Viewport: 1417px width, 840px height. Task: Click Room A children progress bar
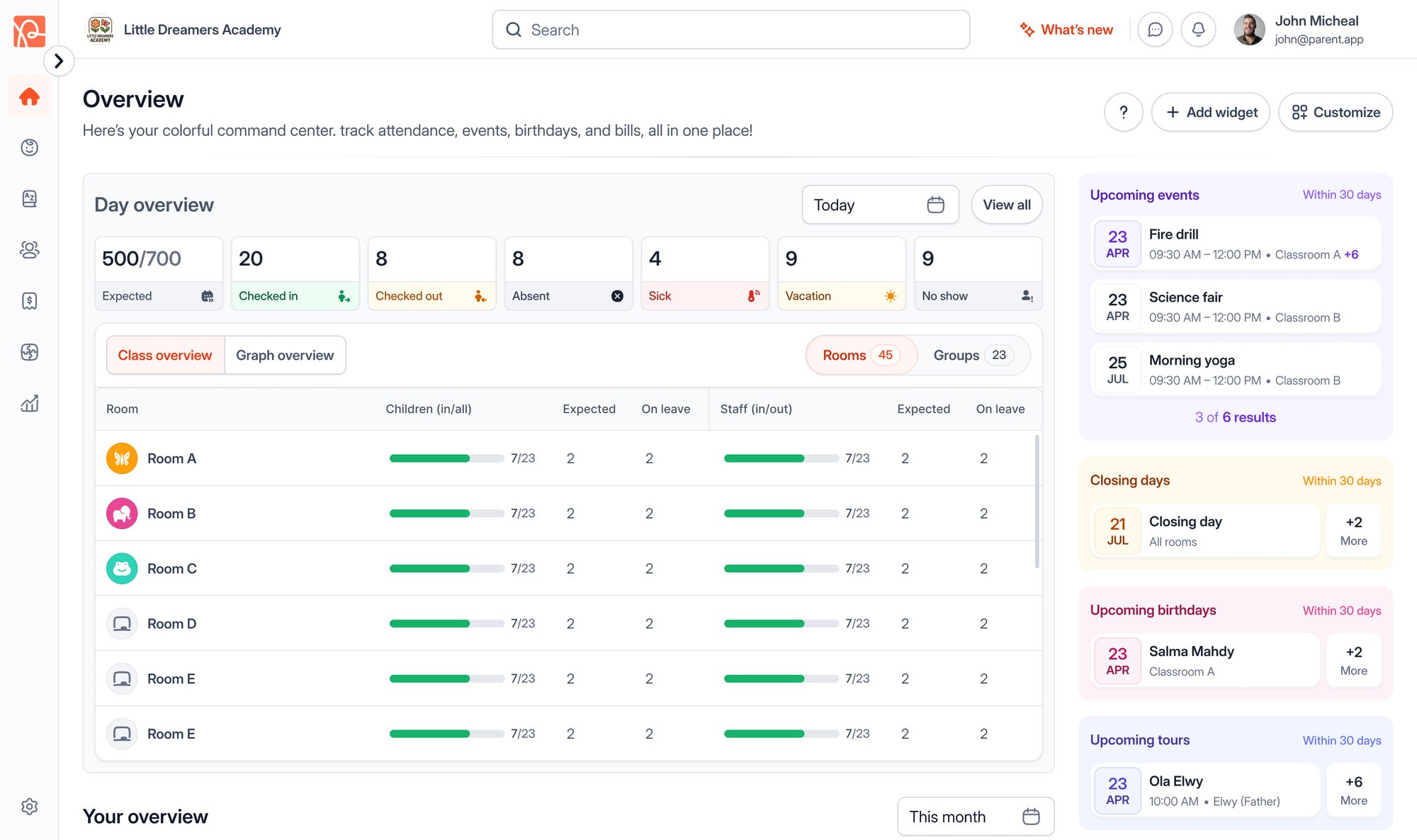[x=446, y=458]
